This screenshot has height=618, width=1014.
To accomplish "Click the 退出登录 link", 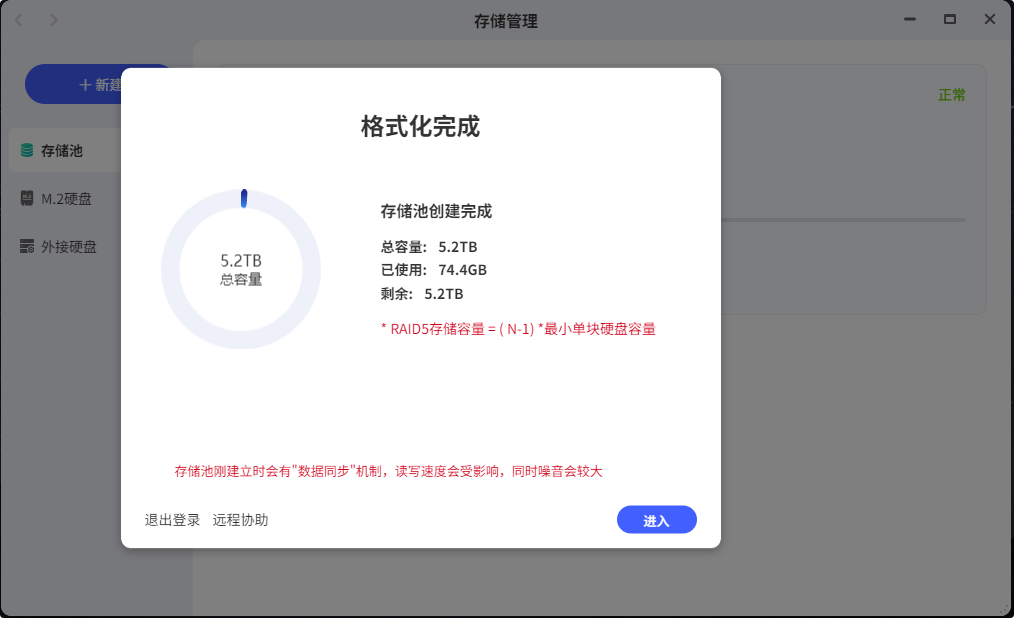I will click(172, 520).
